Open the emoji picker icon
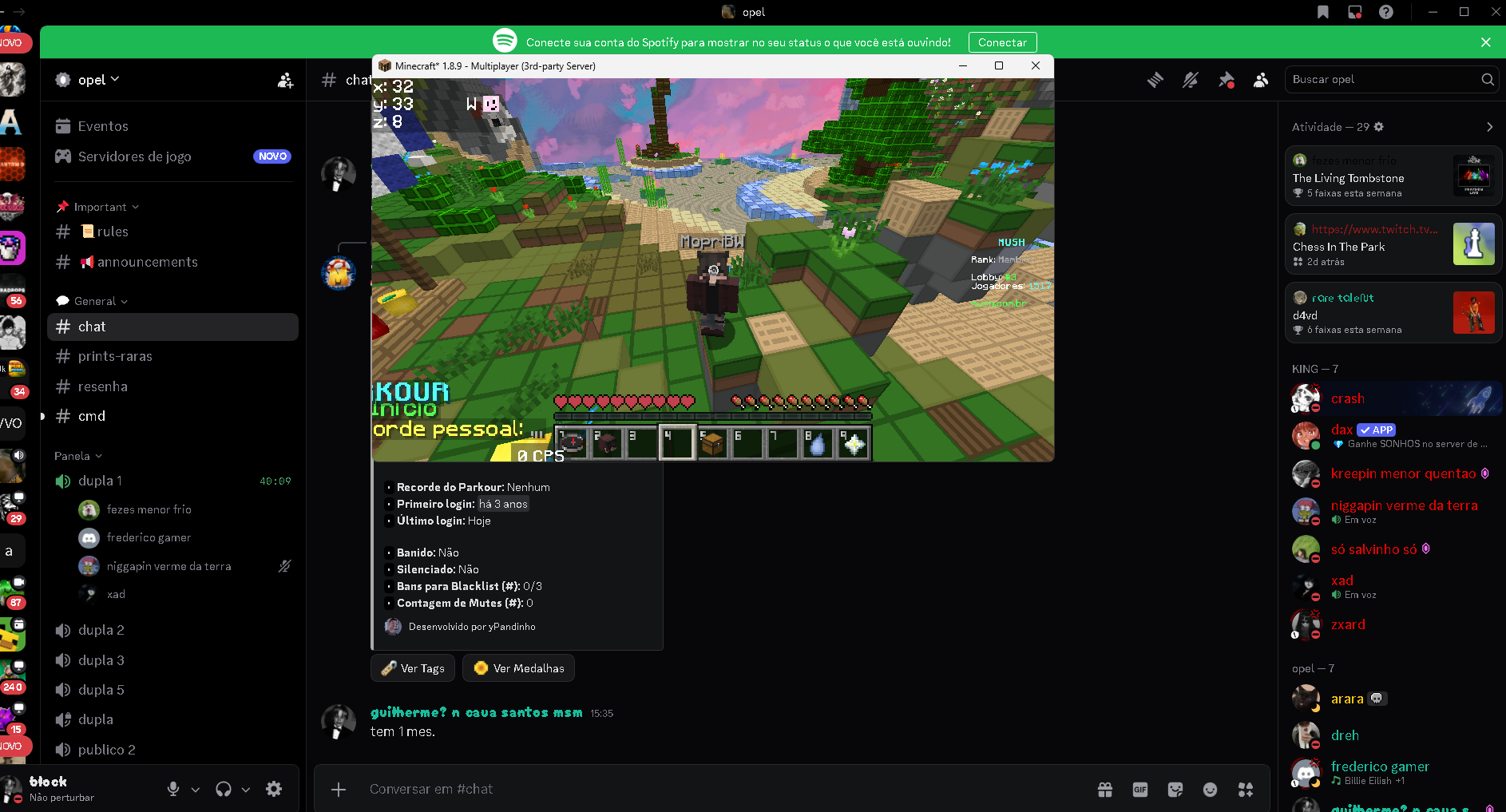 [1211, 789]
